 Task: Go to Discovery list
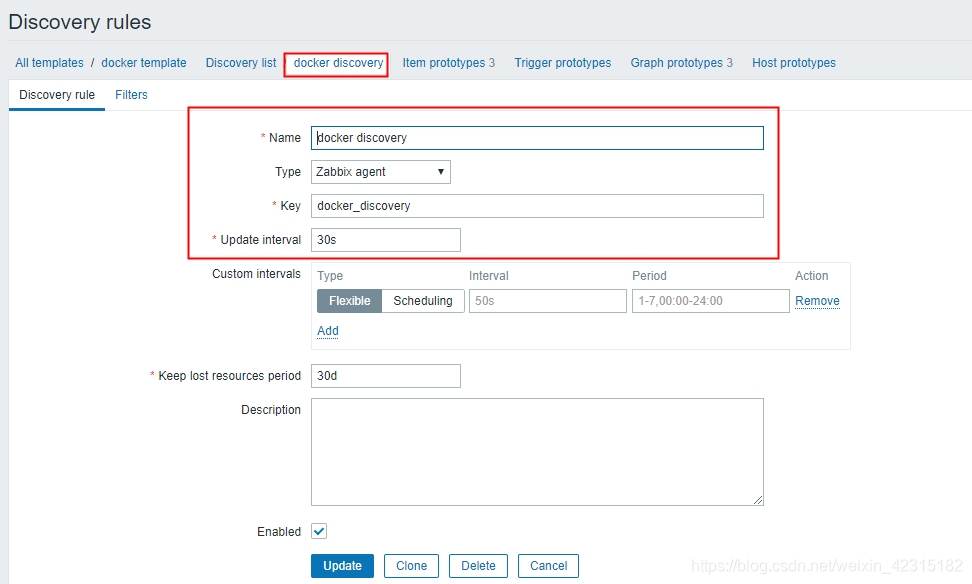coord(241,63)
